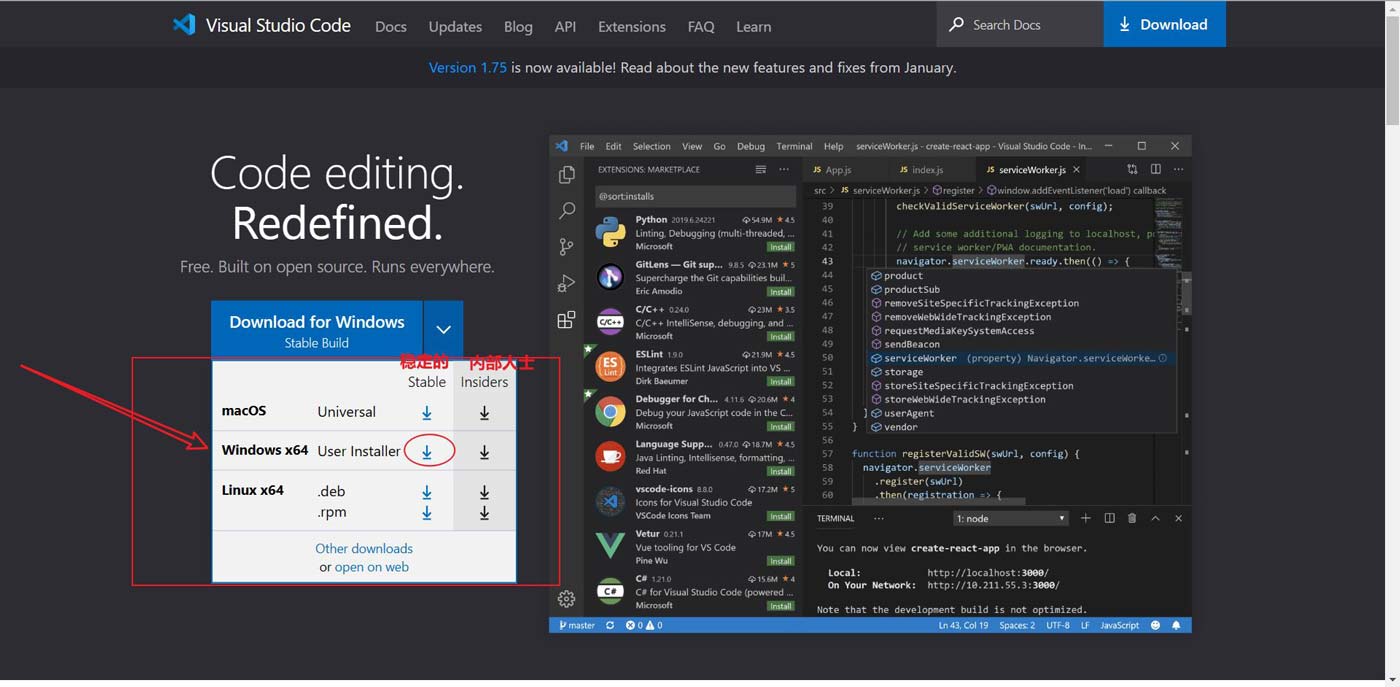Screen dimensions: 1400x687
Task: Open the Manage gear icon in activity bar
Action: 566,599
